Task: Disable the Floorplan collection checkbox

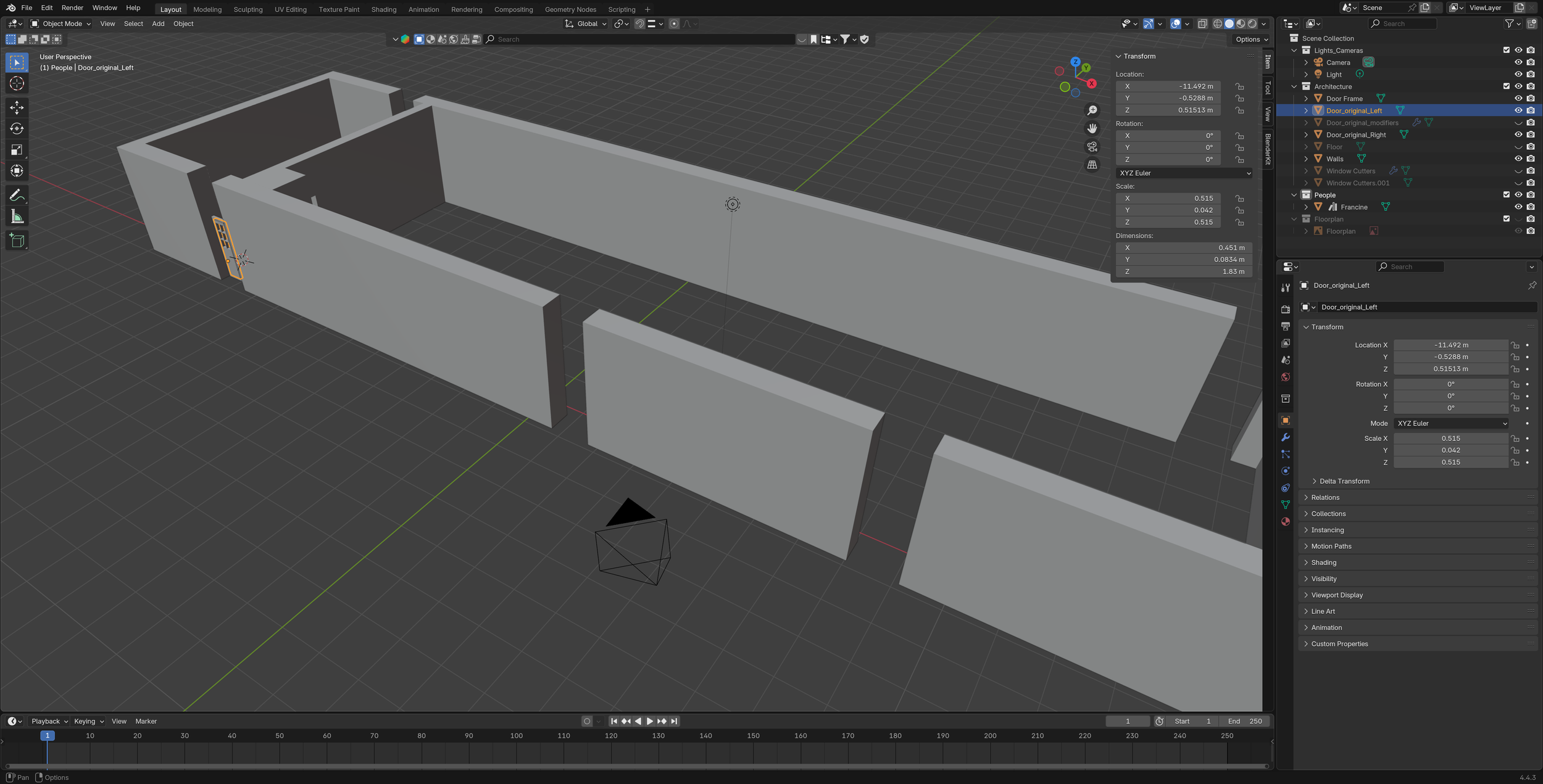Action: click(x=1507, y=218)
